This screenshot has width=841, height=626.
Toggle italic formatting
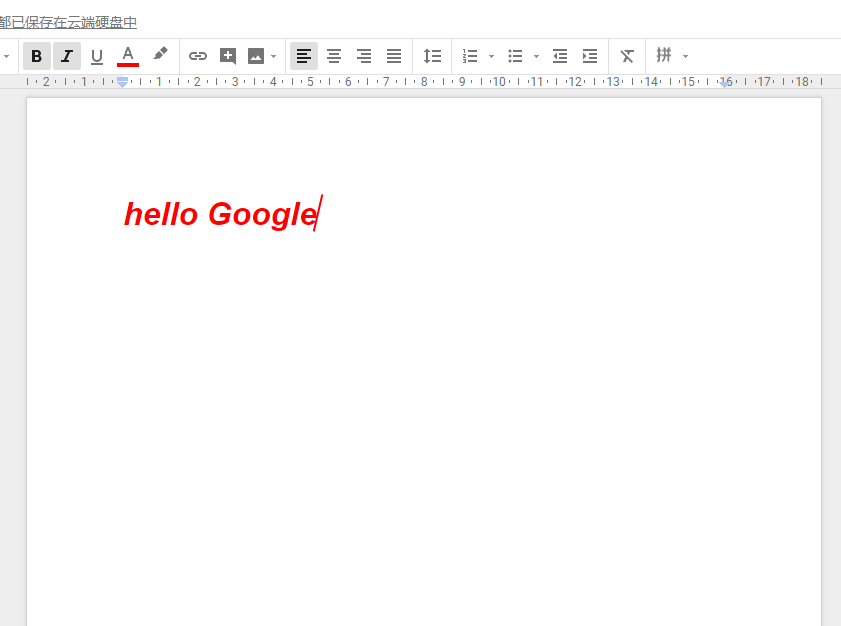(67, 56)
